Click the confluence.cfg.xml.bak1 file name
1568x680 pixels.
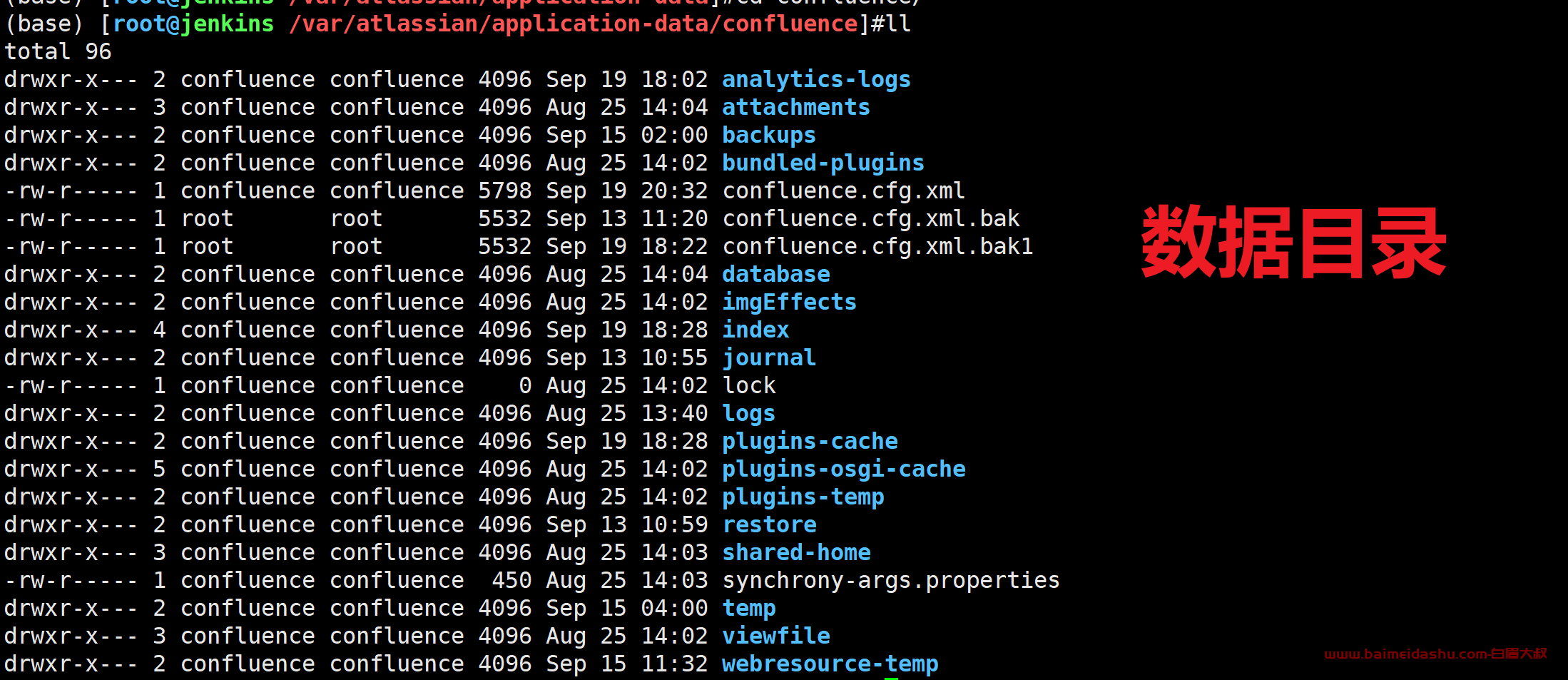[877, 247]
